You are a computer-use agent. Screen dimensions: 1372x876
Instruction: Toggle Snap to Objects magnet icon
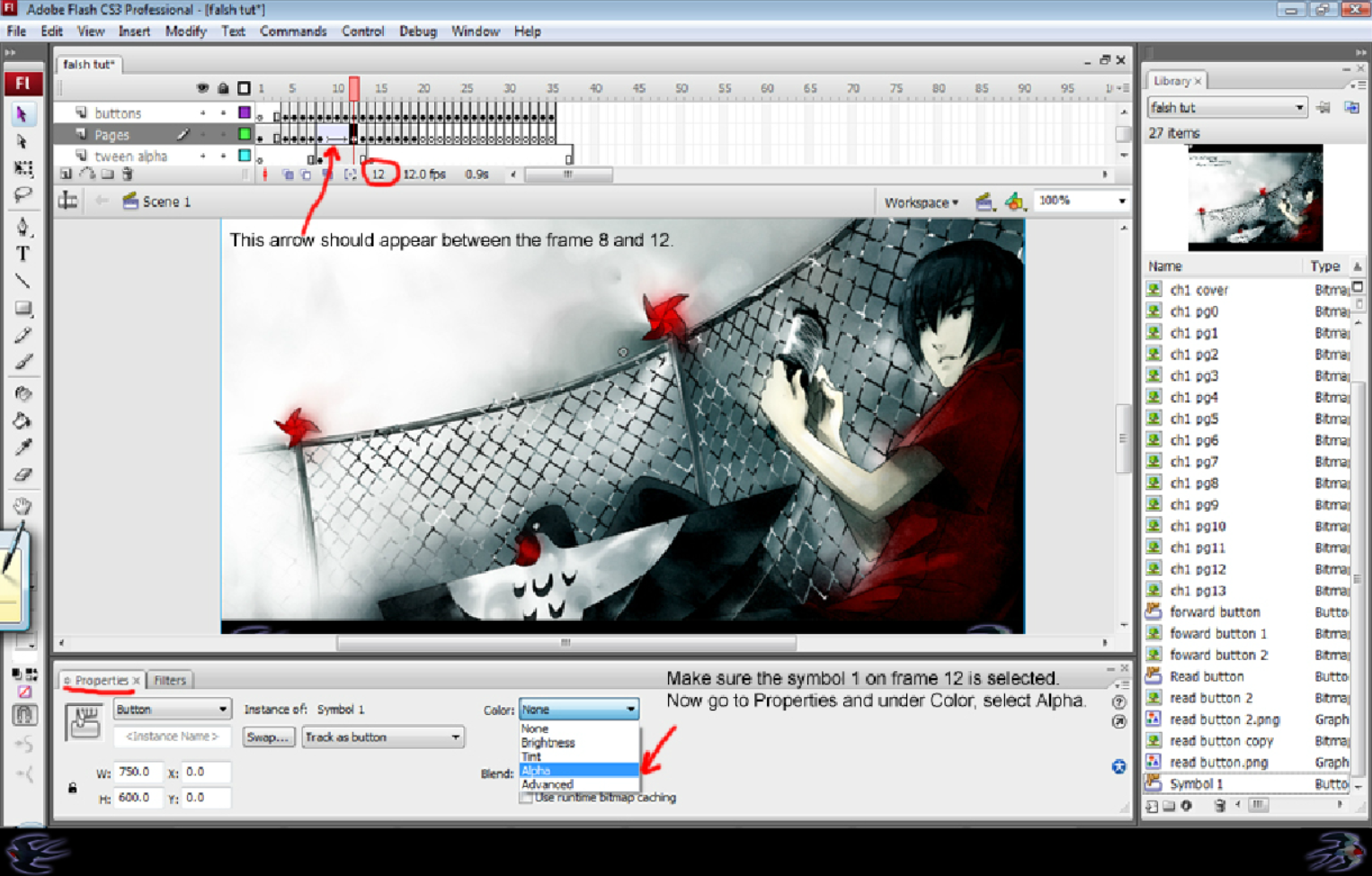click(24, 715)
